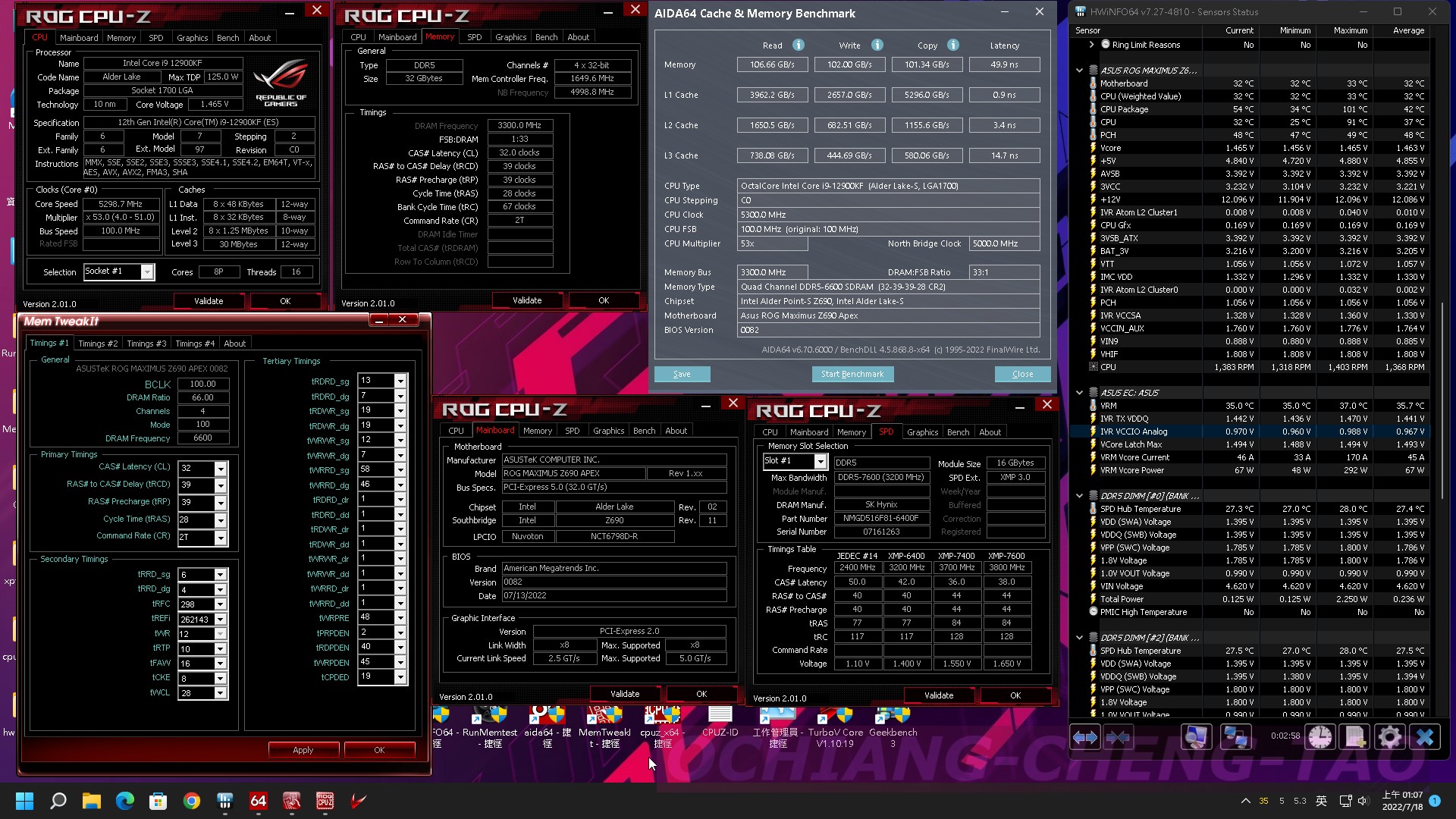Collapse ASUS EC: ASUS sensor group

pyautogui.click(x=1079, y=392)
